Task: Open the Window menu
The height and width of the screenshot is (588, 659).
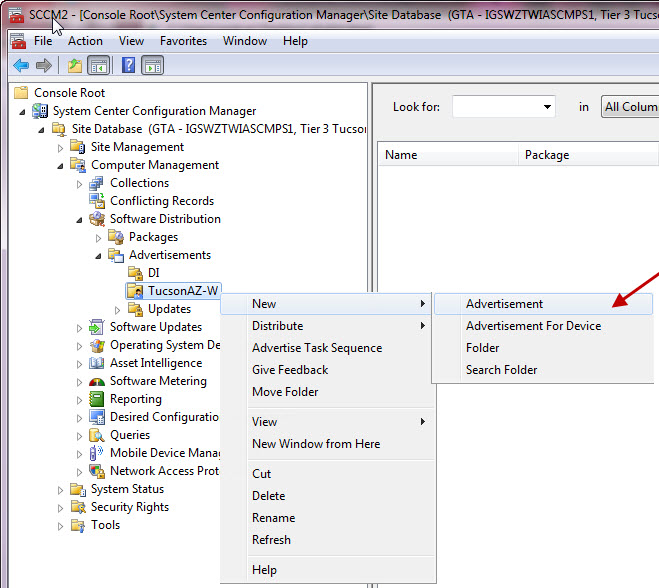Action: (245, 41)
